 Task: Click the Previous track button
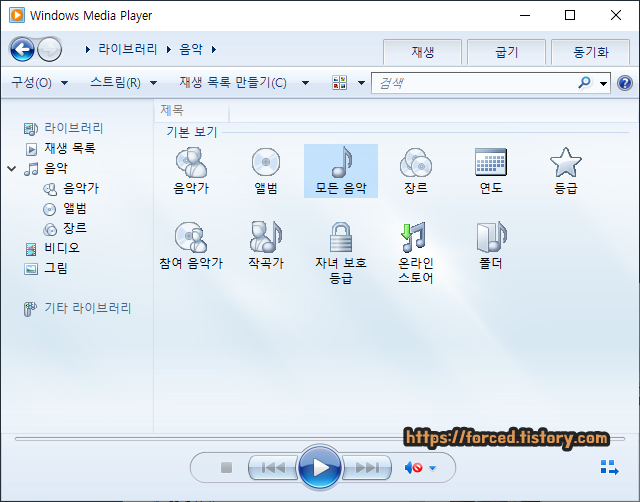pos(273,468)
